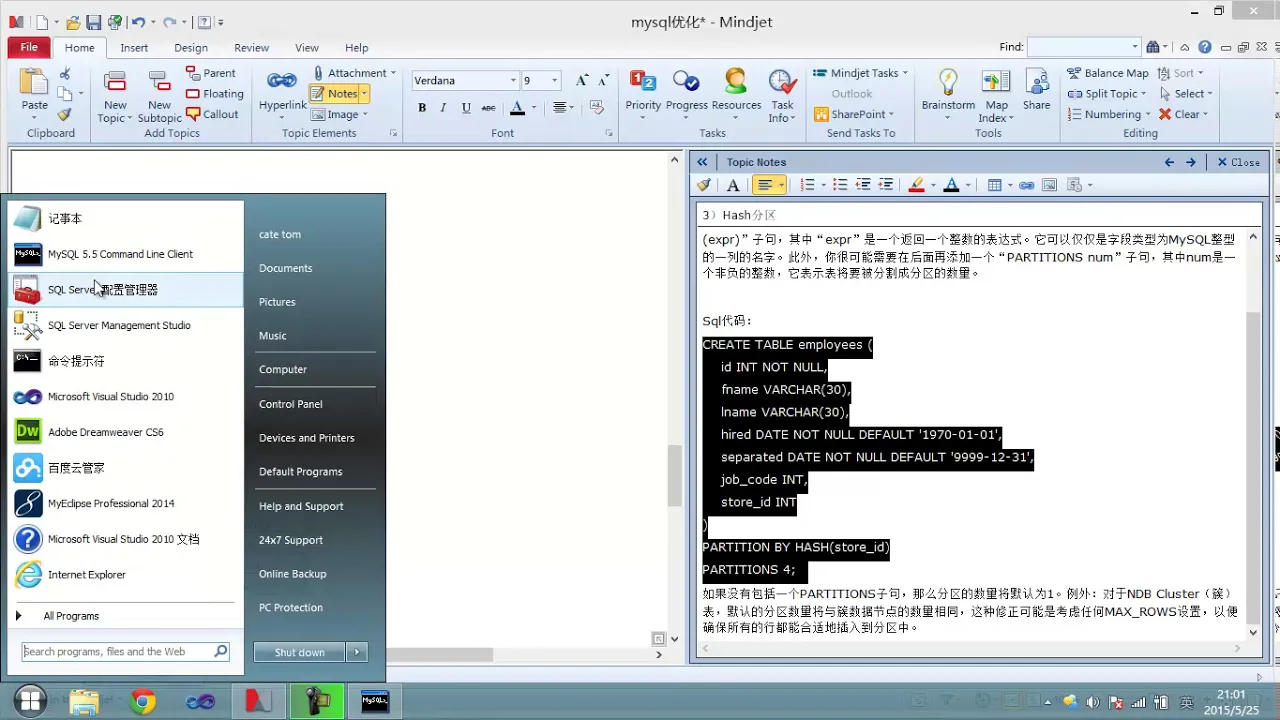Click Balance Map in Editing group
Image resolution: width=1280 pixels, height=720 pixels.
click(x=1108, y=73)
